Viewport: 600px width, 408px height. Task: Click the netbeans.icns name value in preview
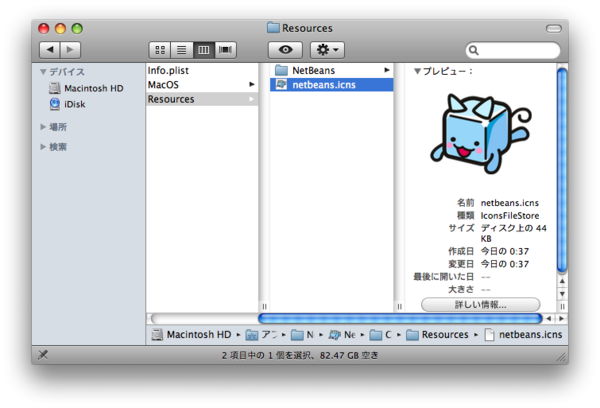click(x=510, y=203)
